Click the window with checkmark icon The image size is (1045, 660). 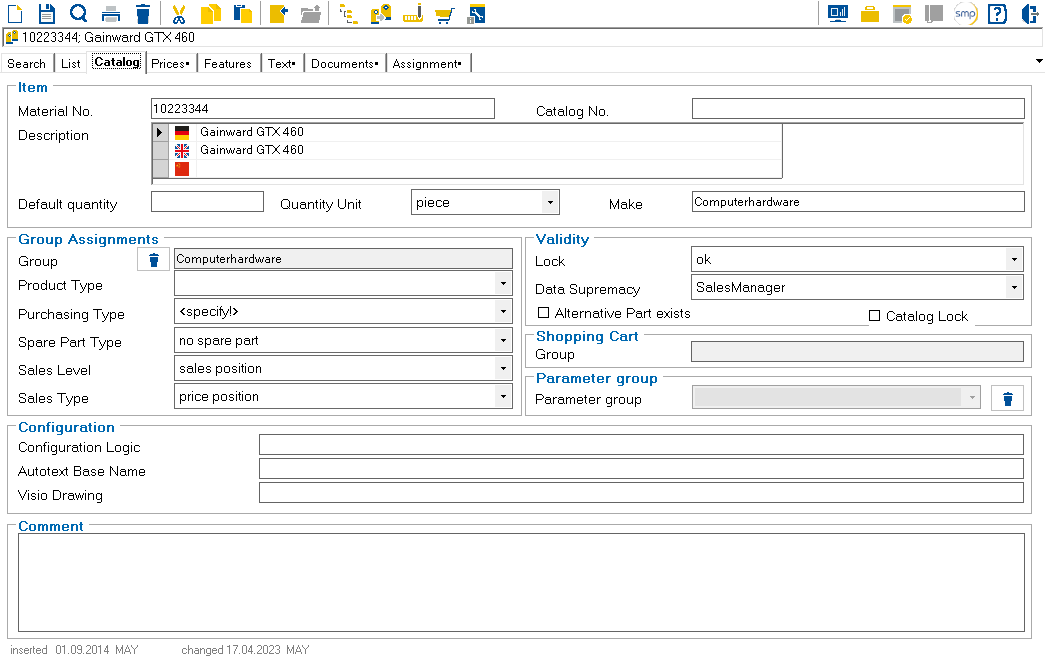(x=902, y=13)
